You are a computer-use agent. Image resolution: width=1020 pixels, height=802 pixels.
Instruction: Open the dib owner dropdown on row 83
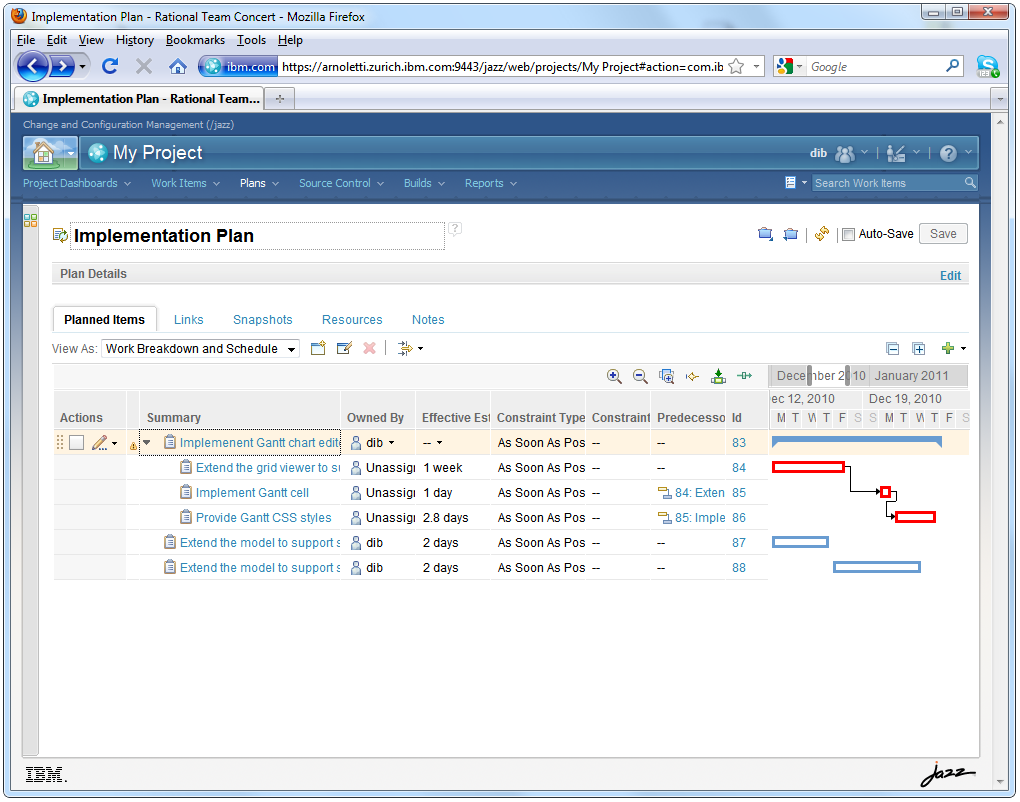click(392, 443)
